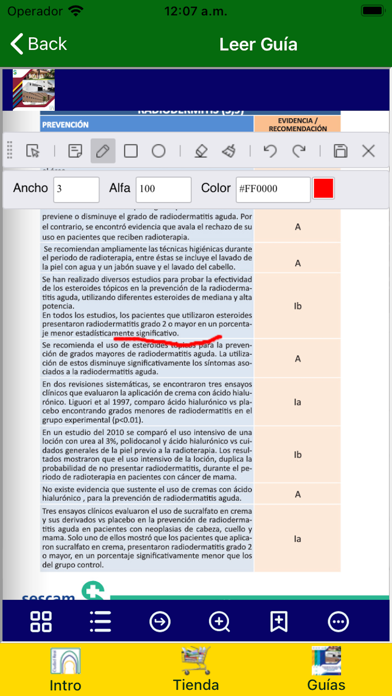Tap the PREVENCIÓN column header

click(x=147, y=124)
